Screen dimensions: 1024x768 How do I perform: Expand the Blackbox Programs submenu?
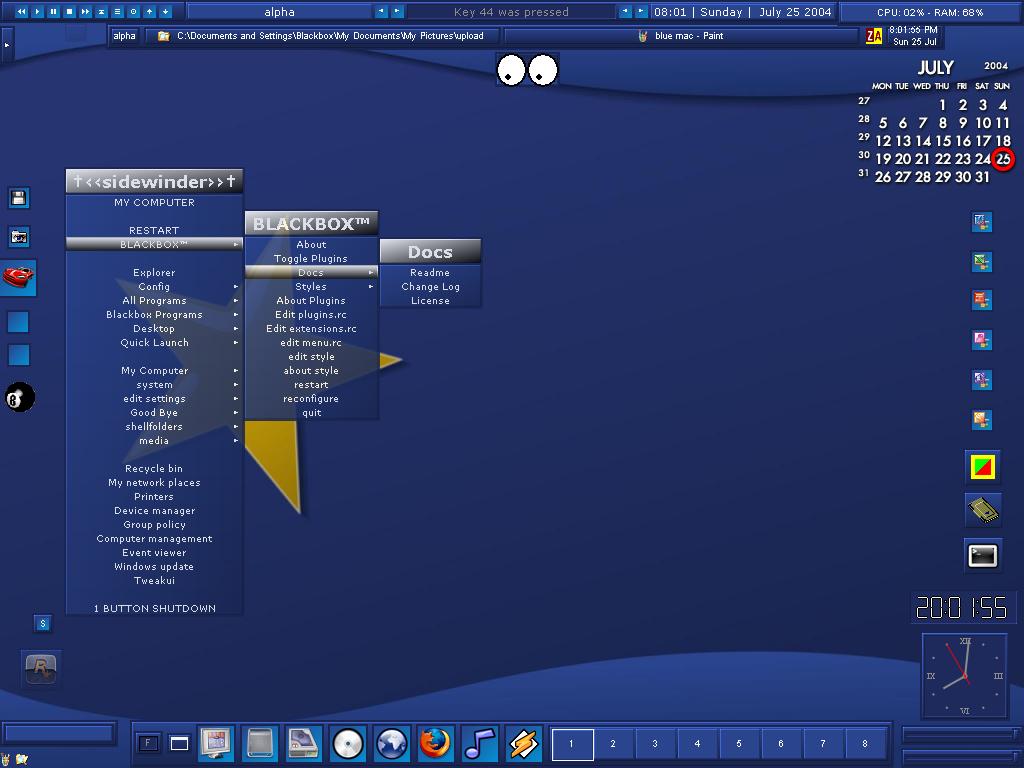click(154, 315)
